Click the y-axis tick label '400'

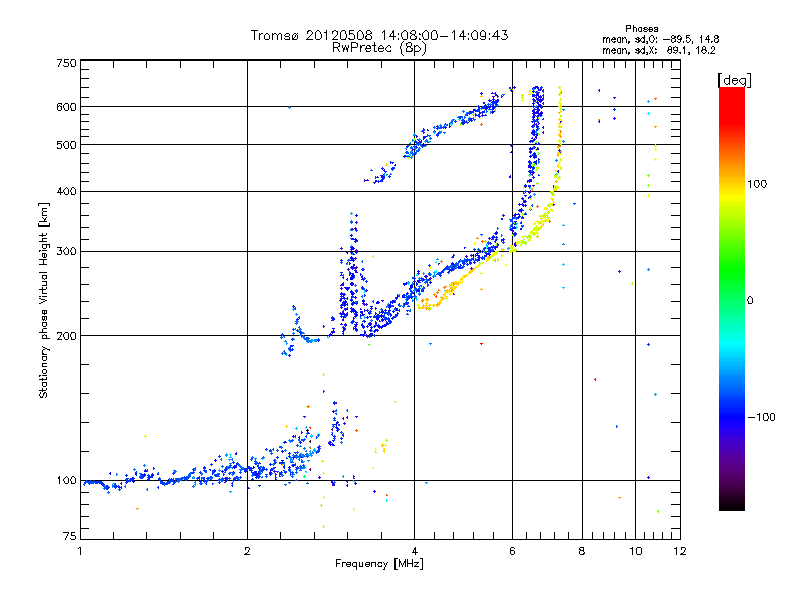(66, 192)
